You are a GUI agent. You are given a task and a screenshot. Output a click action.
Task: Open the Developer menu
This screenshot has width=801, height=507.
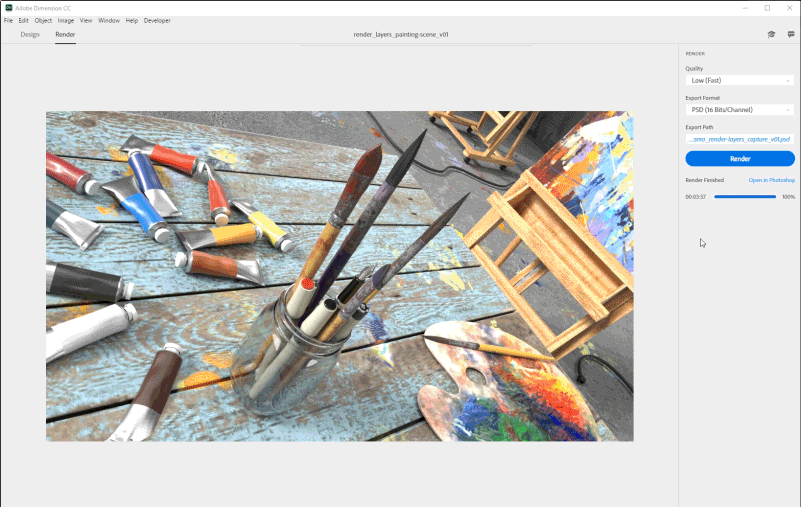pyautogui.click(x=157, y=20)
